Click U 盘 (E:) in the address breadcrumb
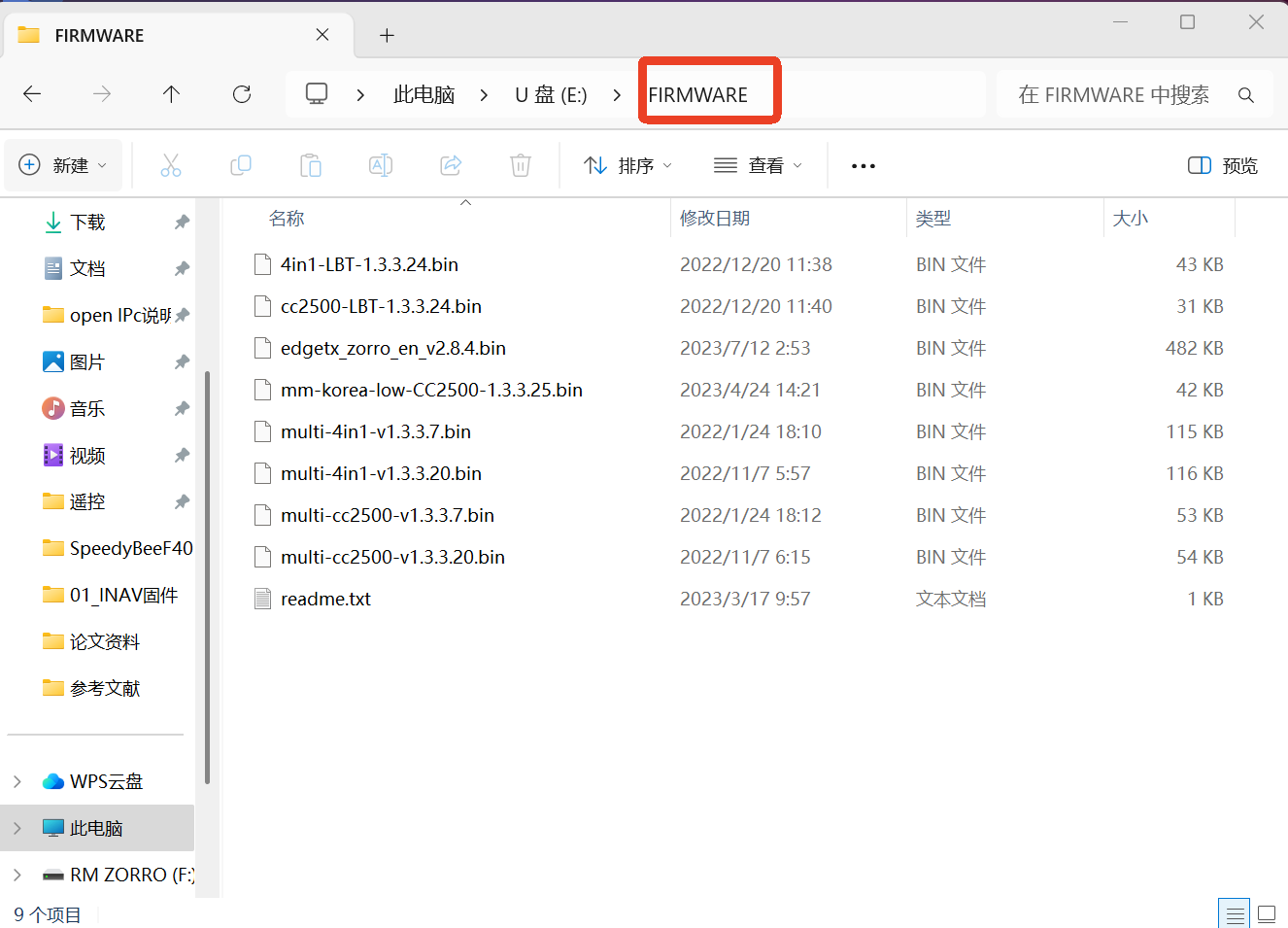This screenshot has width=1288, height=928. point(551,94)
